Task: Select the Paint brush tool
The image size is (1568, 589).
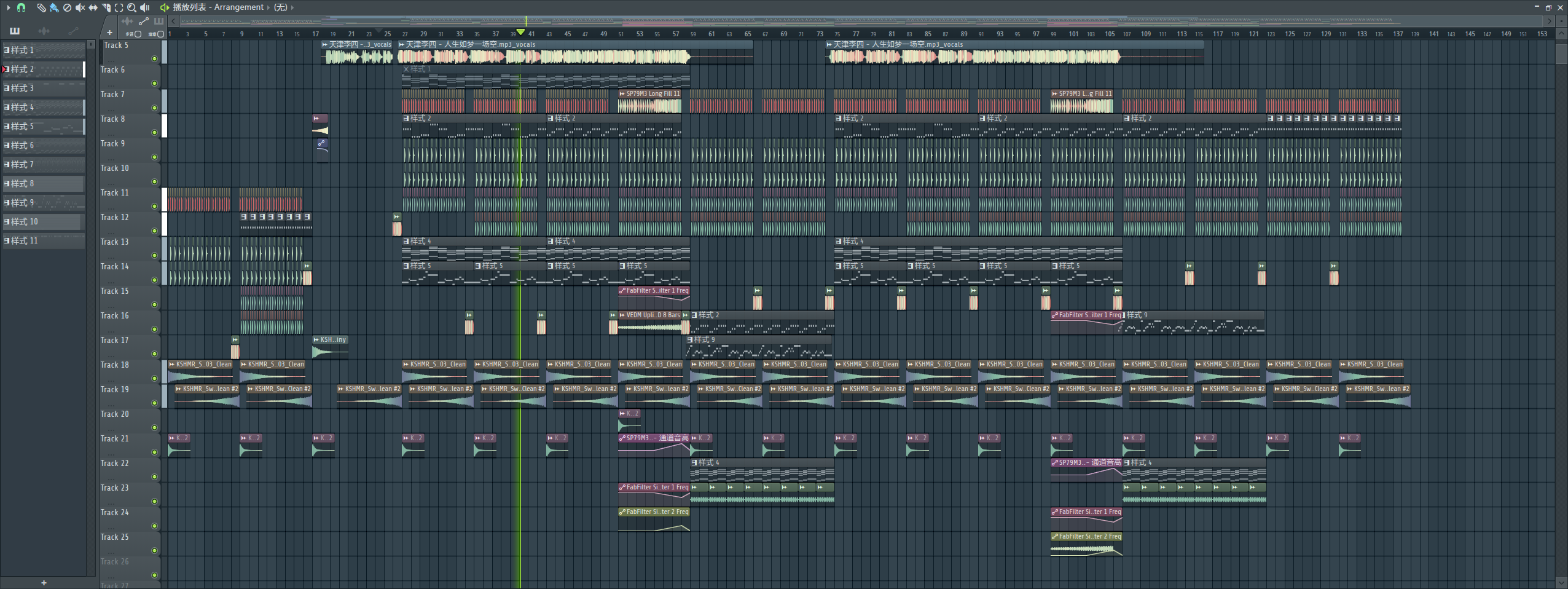Action: [x=54, y=7]
